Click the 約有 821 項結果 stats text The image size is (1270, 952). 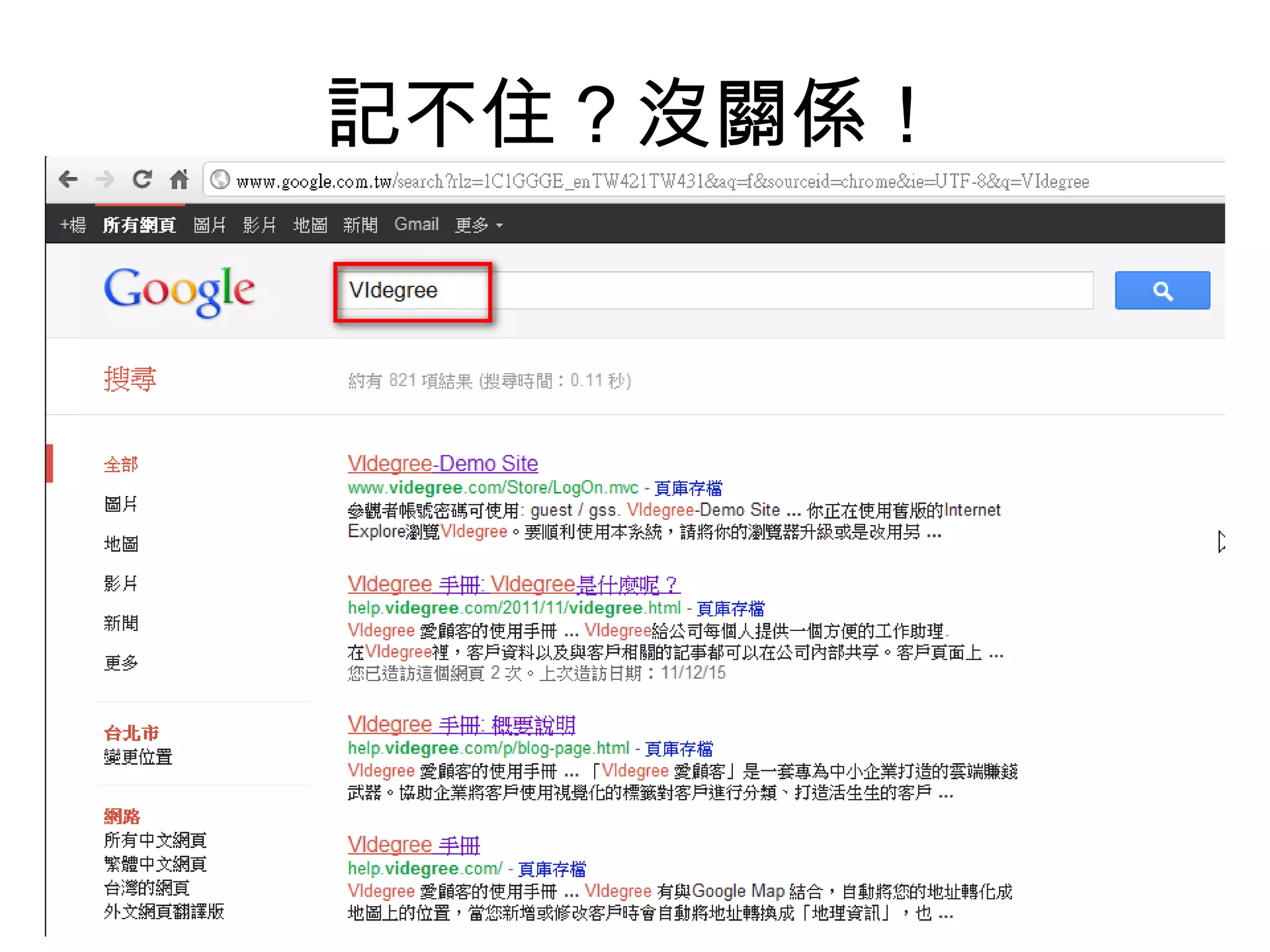point(490,380)
